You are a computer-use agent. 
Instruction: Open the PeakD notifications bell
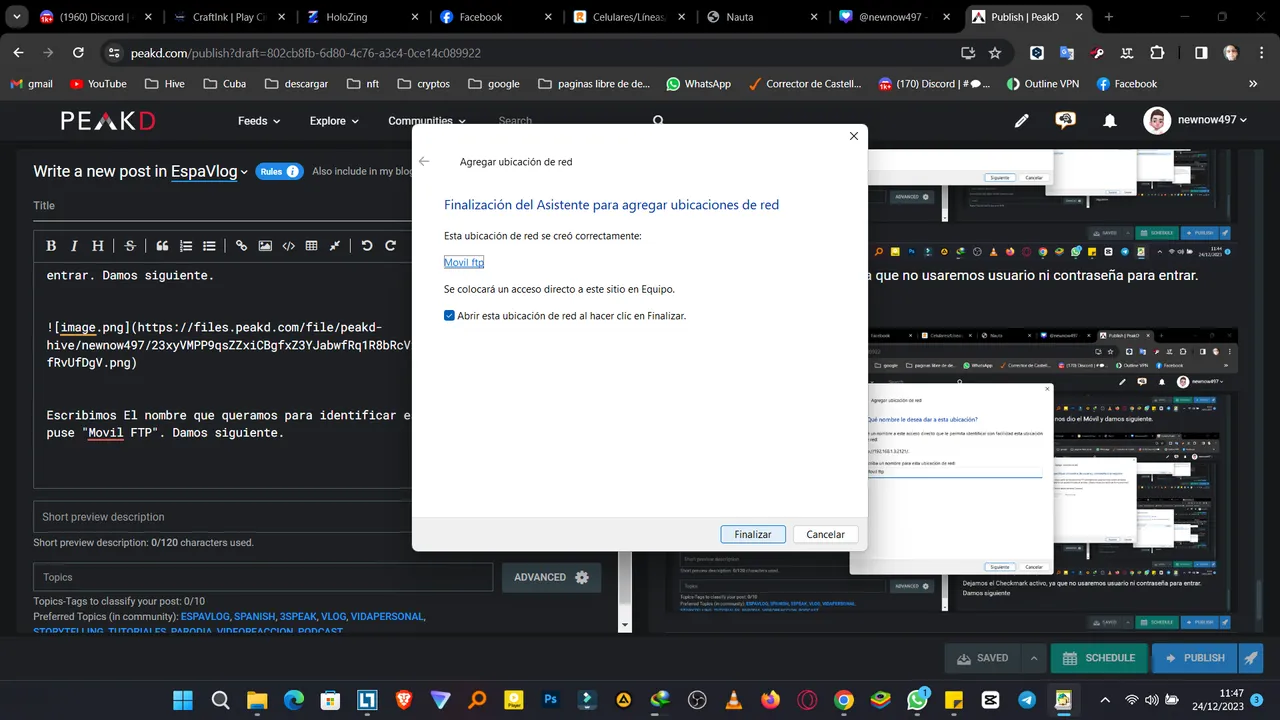click(x=1110, y=121)
